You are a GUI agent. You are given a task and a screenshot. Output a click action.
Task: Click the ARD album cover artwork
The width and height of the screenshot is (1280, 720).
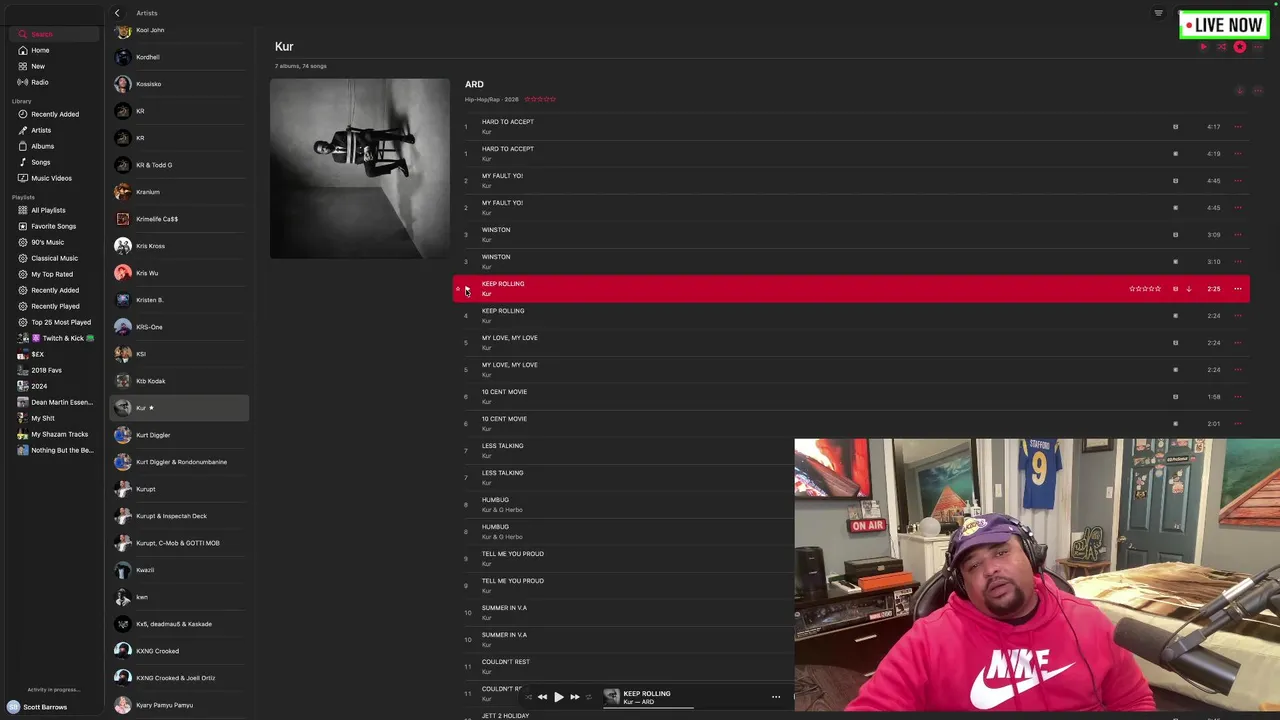coord(360,168)
